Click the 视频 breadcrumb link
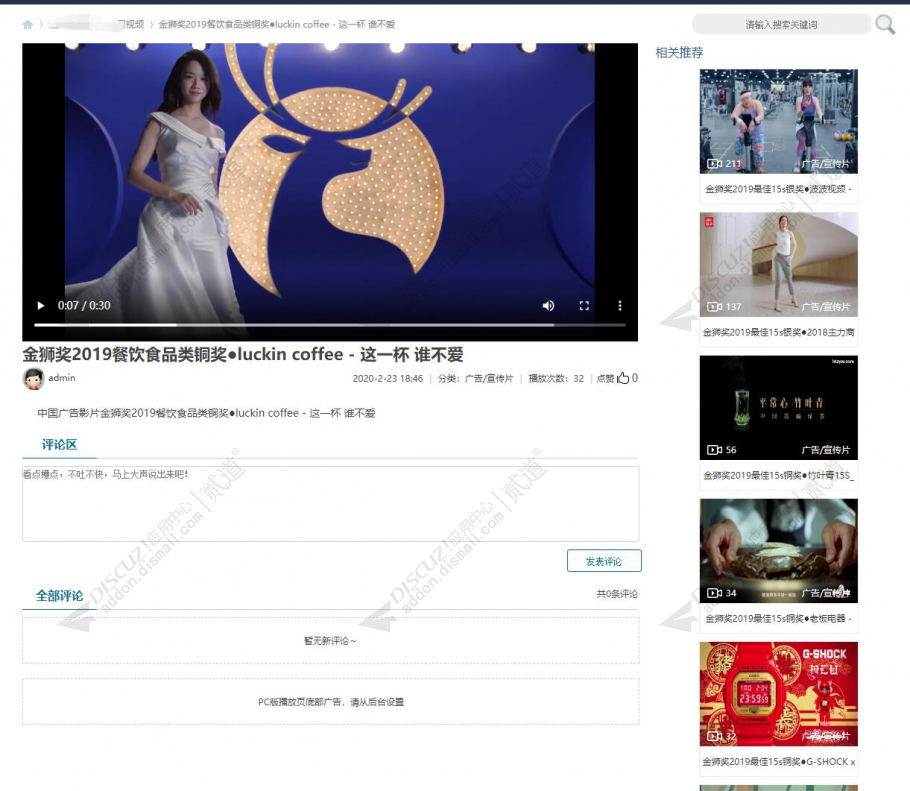 coord(131,24)
